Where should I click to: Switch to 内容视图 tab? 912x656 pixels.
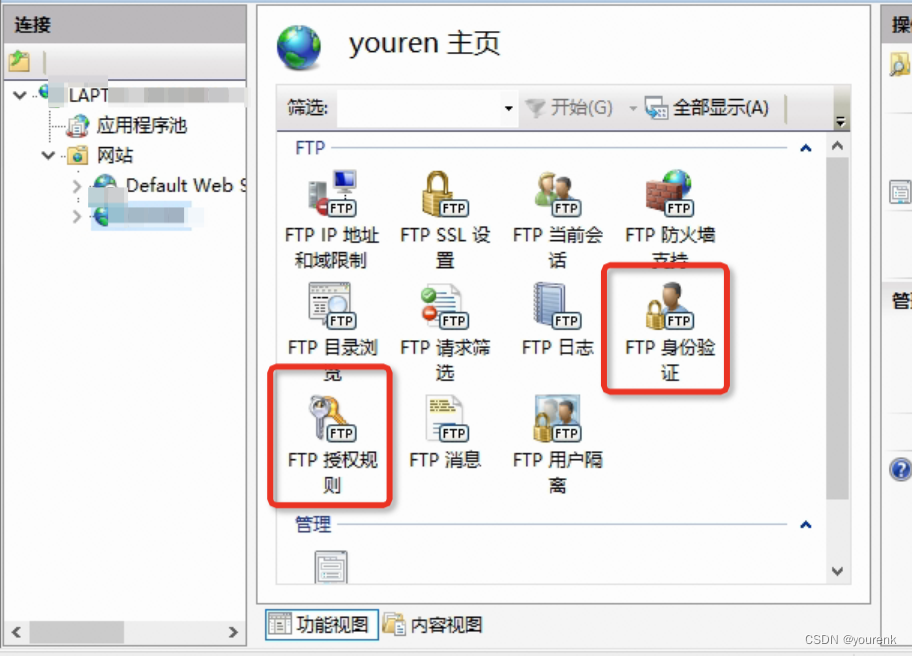point(433,625)
